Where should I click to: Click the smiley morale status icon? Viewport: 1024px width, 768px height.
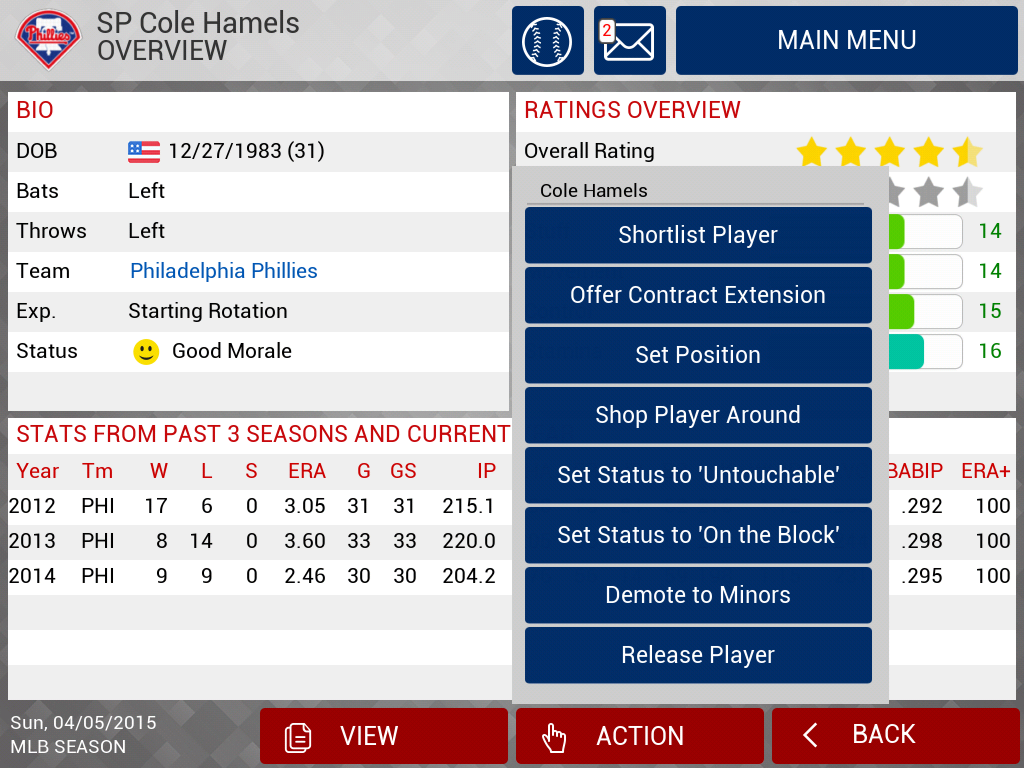(x=146, y=352)
